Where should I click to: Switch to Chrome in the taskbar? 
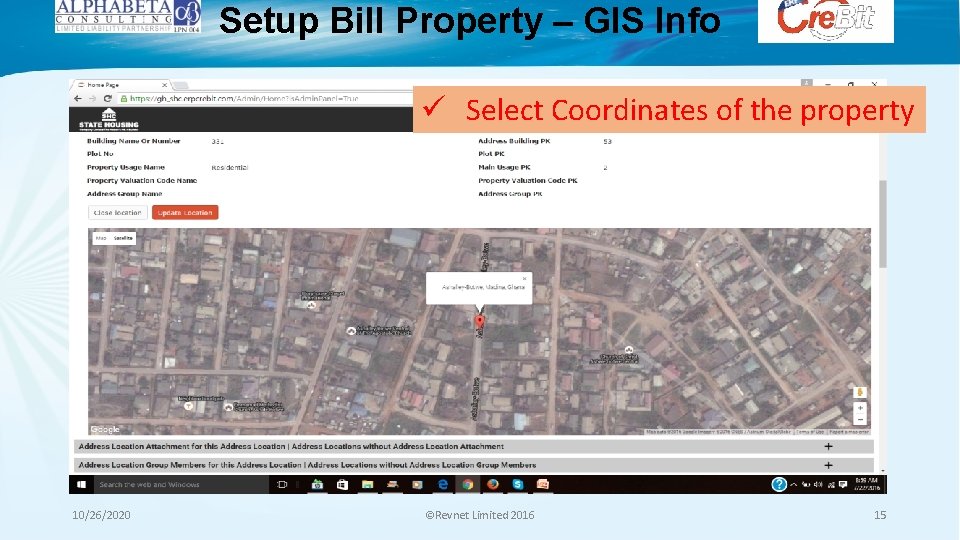point(468,484)
